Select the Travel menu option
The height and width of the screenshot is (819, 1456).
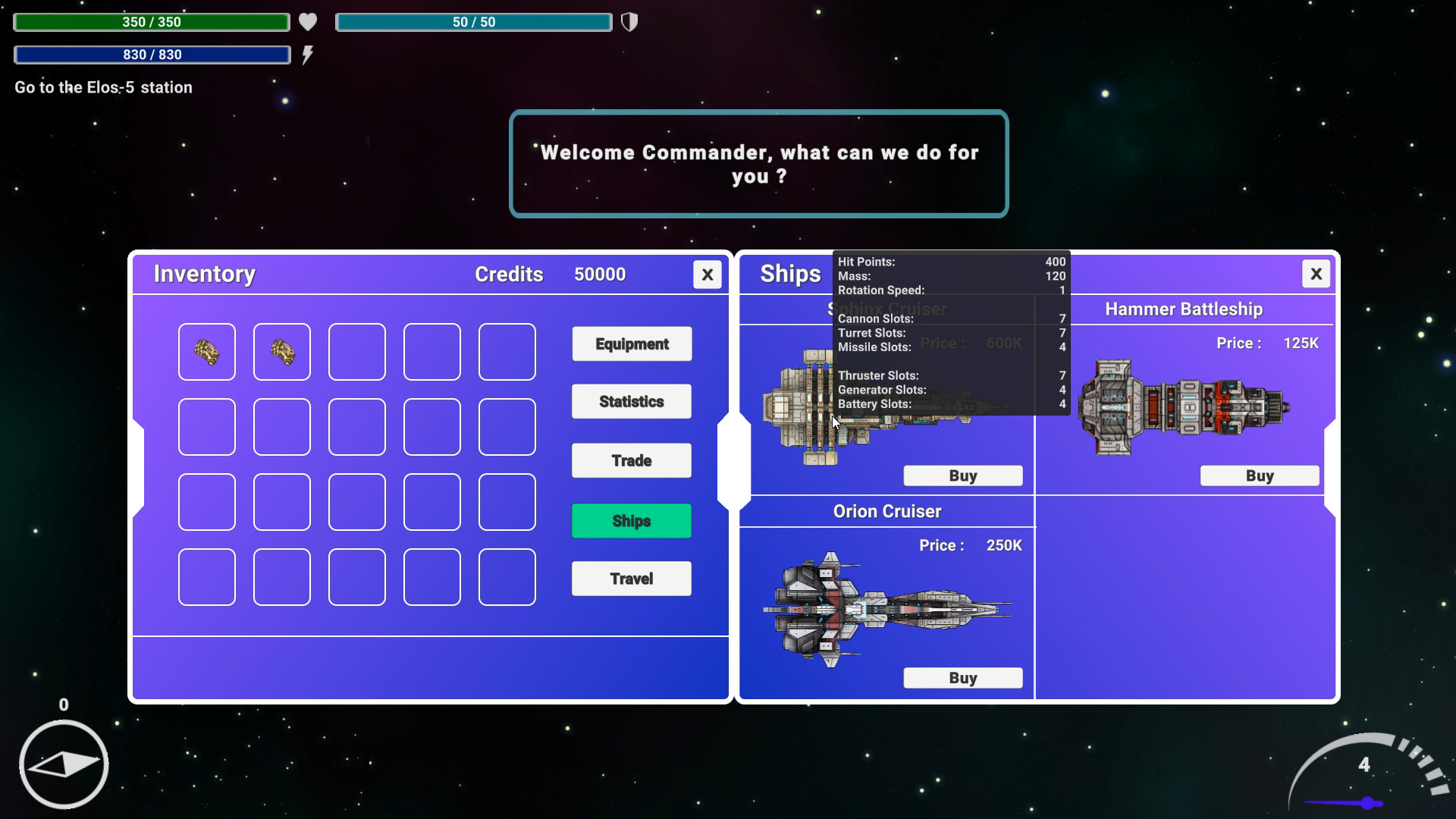631,579
